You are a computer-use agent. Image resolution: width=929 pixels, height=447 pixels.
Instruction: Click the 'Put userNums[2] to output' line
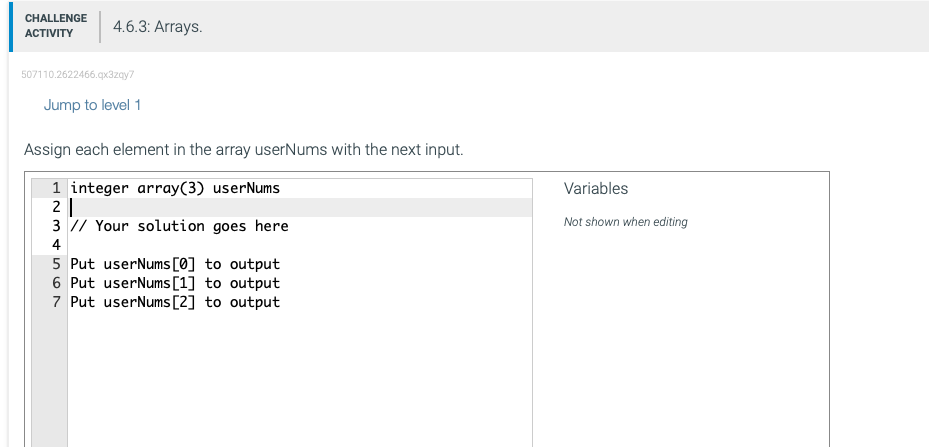[x=175, y=302]
